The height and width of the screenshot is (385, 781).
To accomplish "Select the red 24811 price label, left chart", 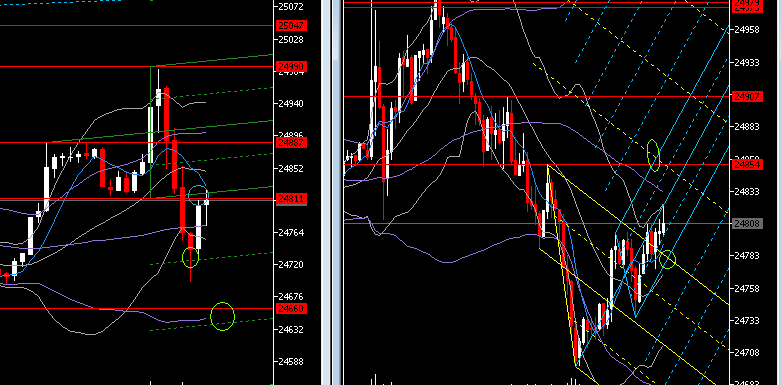I will click(x=291, y=199).
